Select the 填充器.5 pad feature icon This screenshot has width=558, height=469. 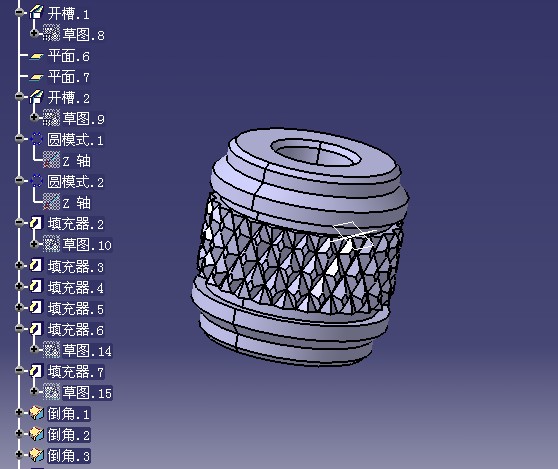coord(36,307)
